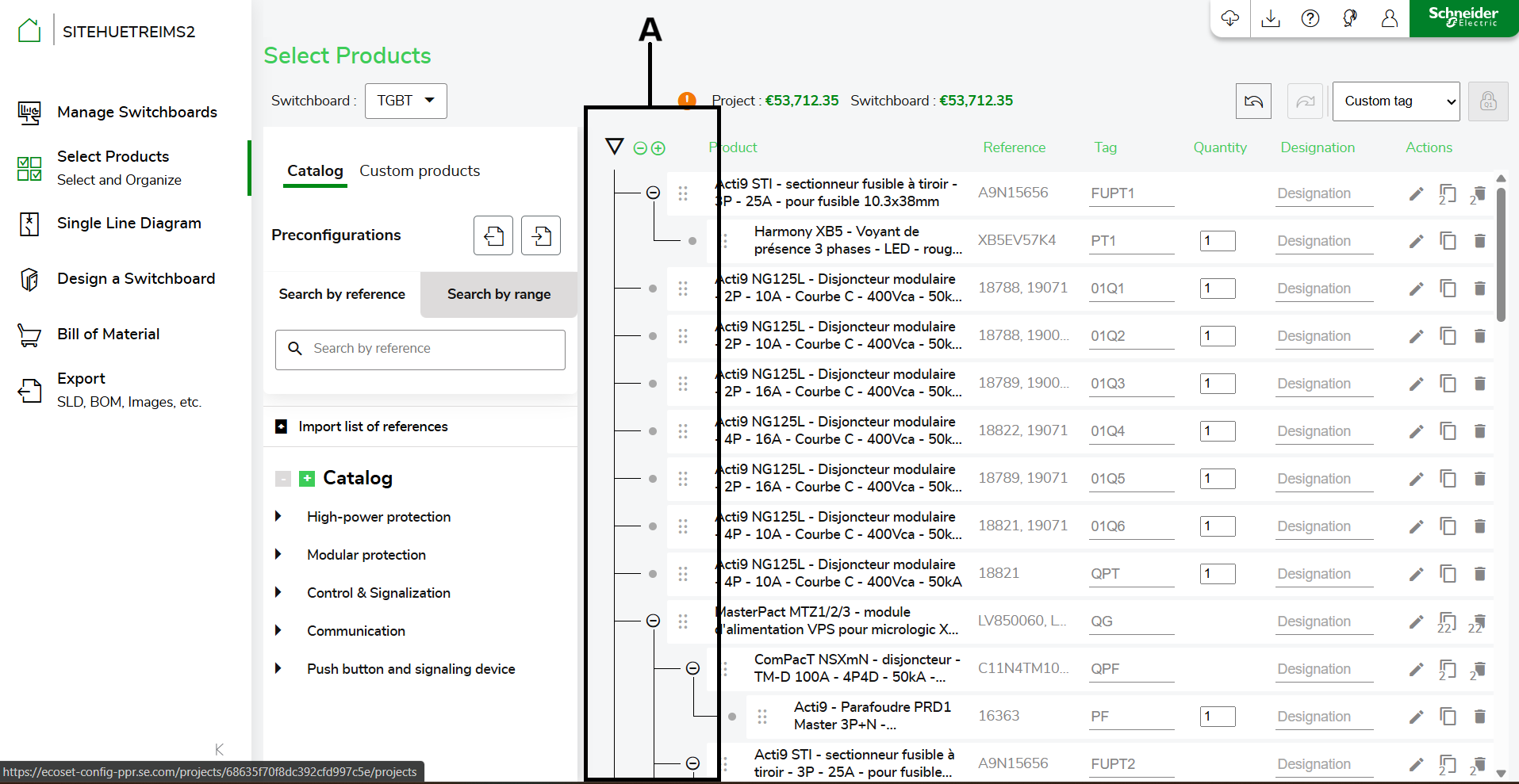Screen dimensions: 1519x784
Task: Collapse all tree nodes
Action: pyautogui.click(x=640, y=148)
